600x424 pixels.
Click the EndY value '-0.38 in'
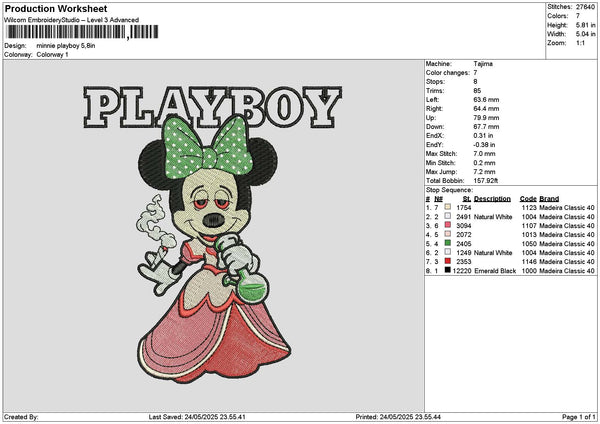(484, 145)
